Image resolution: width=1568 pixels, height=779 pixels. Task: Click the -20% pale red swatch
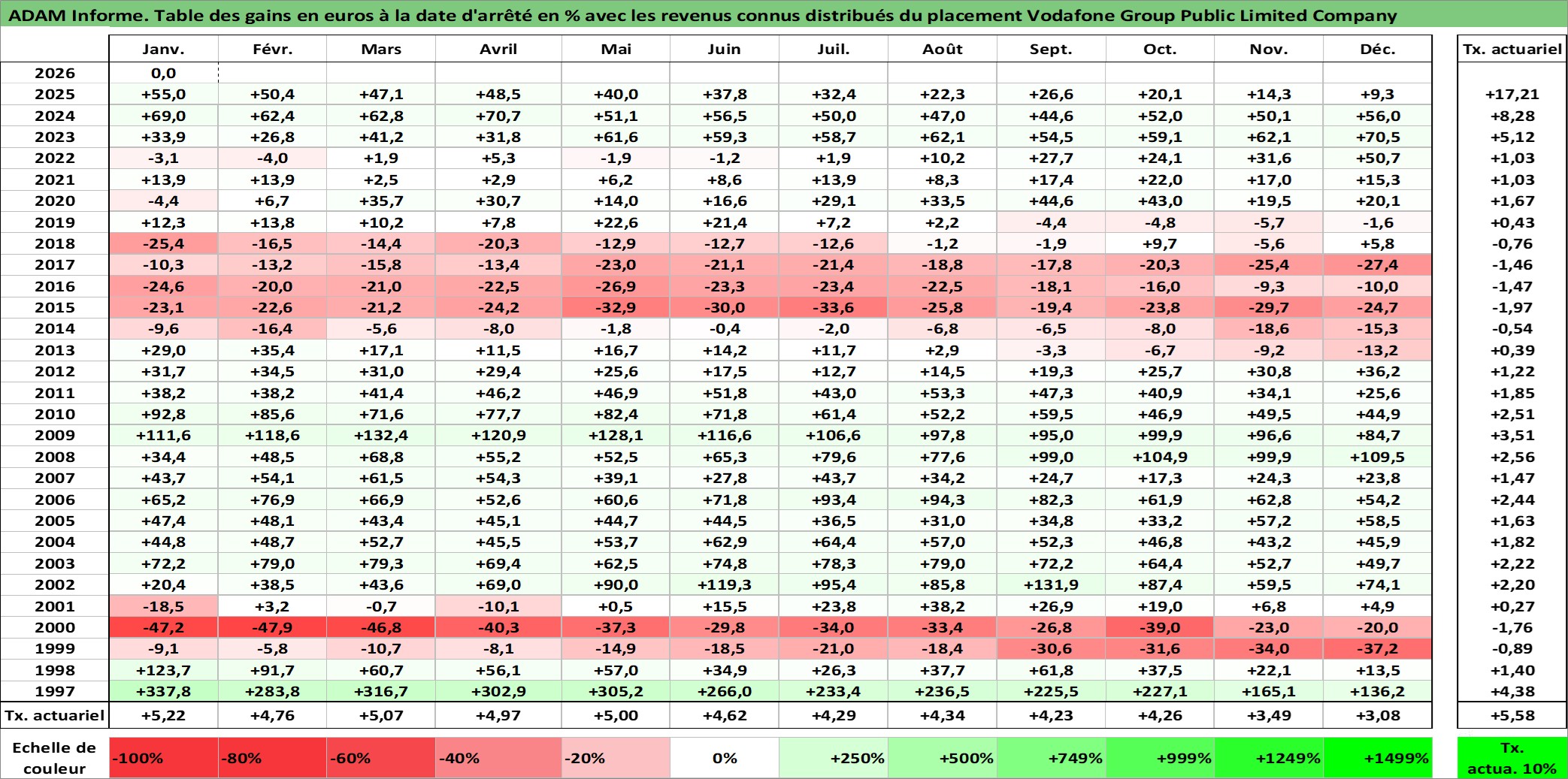pyautogui.click(x=616, y=758)
